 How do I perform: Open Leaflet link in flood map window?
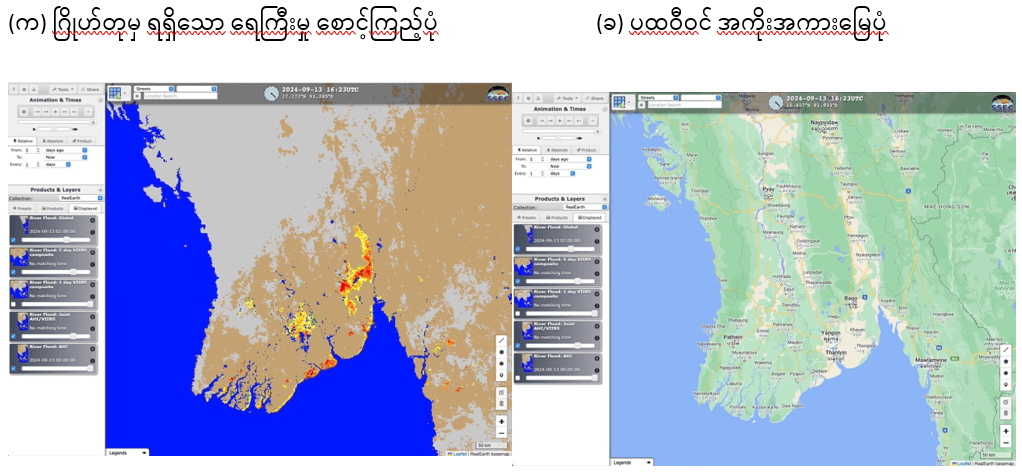pyautogui.click(x=459, y=454)
